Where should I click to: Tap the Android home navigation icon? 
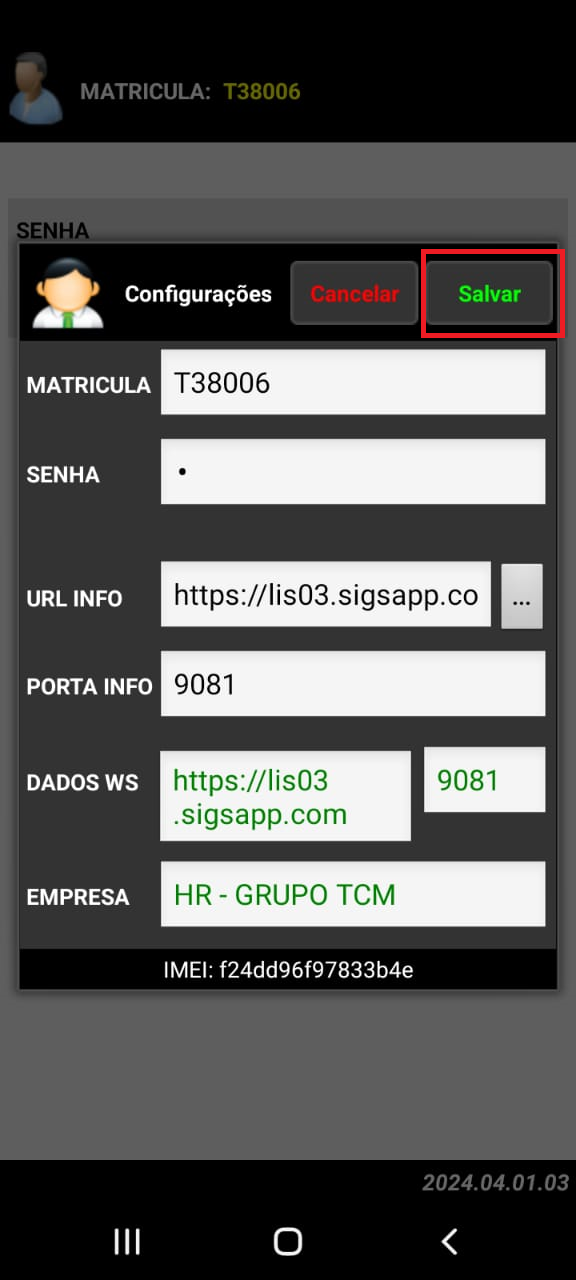tap(288, 1241)
